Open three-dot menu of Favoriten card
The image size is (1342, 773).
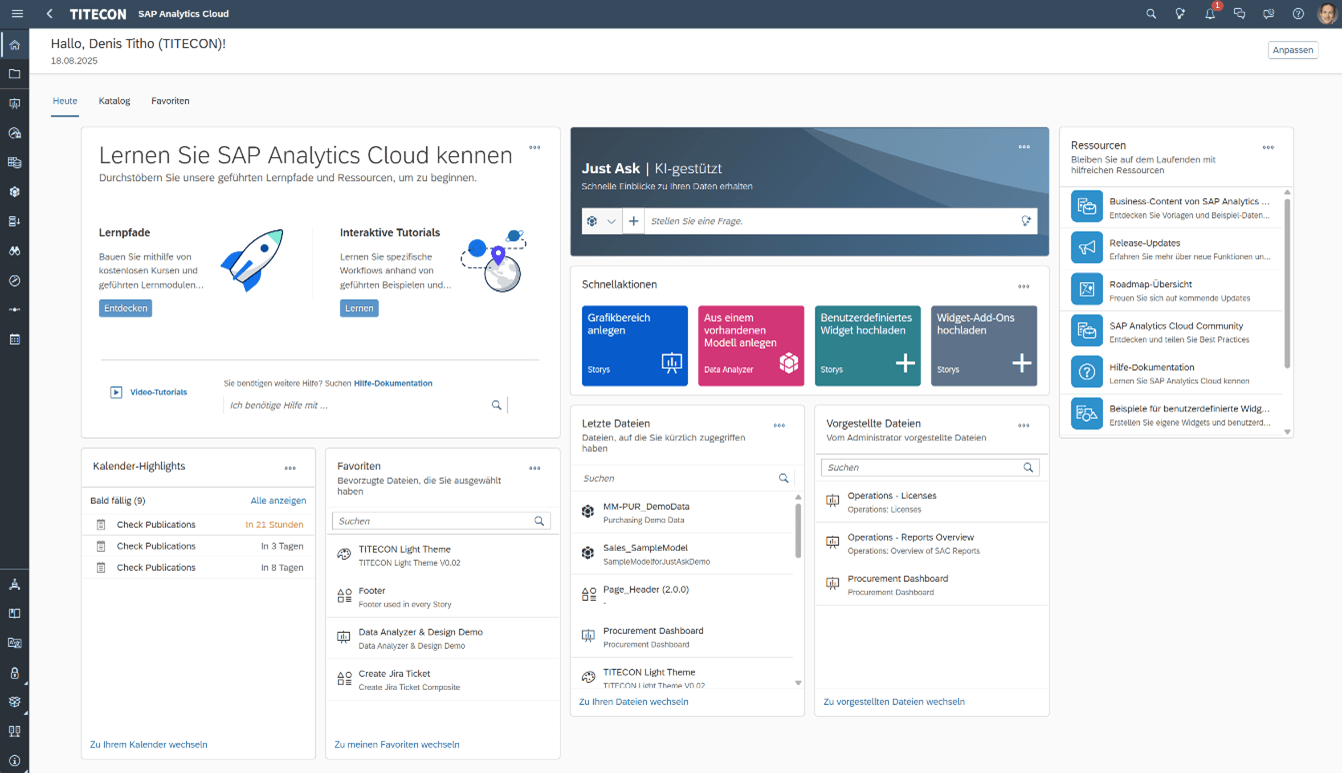(x=535, y=468)
